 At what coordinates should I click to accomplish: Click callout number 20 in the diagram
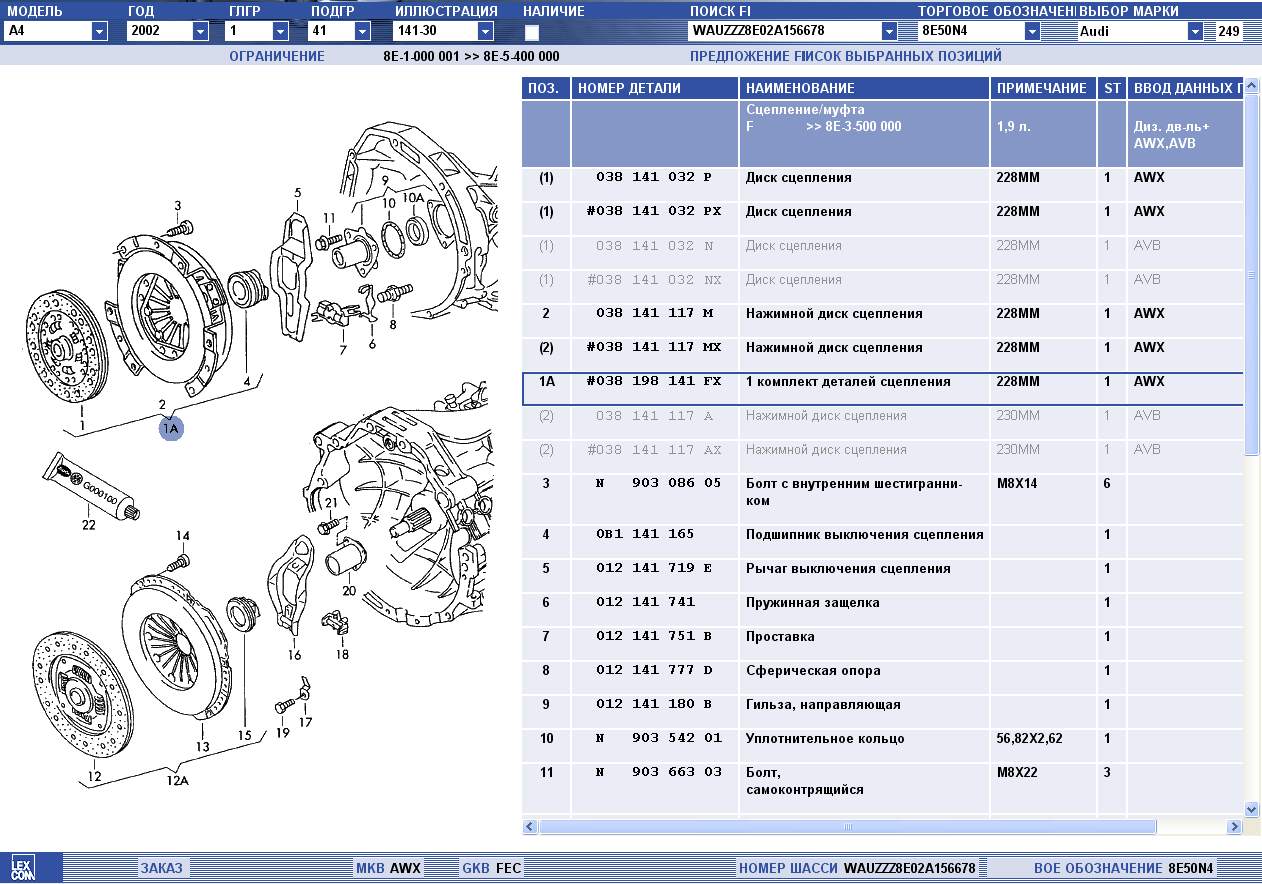(349, 590)
